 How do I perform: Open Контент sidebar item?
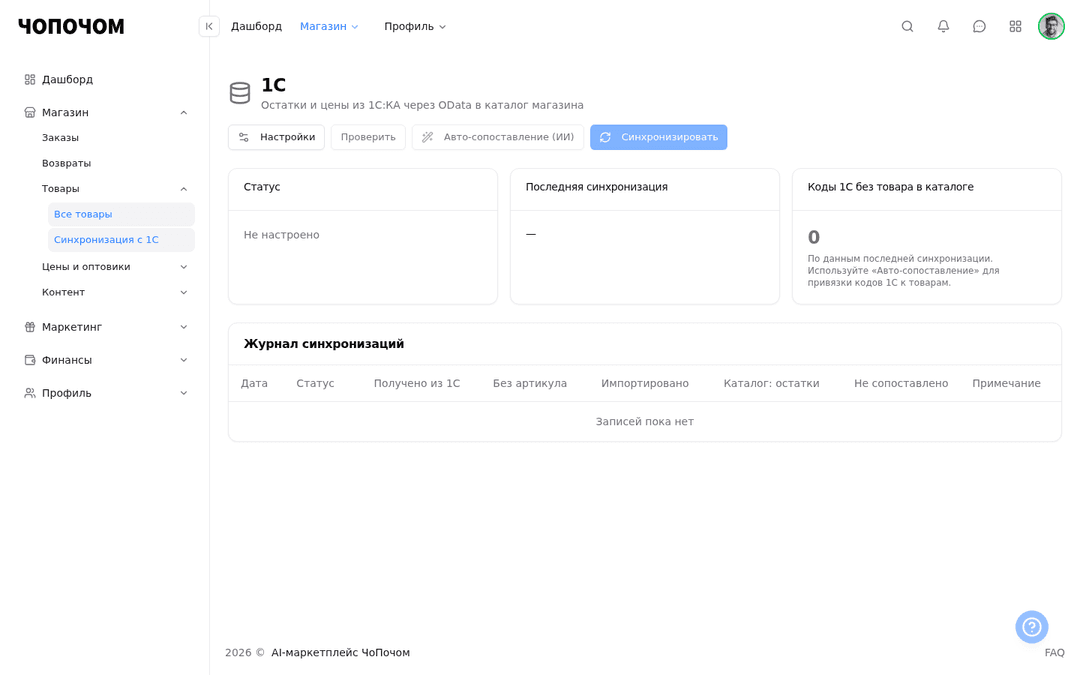click(x=63, y=292)
